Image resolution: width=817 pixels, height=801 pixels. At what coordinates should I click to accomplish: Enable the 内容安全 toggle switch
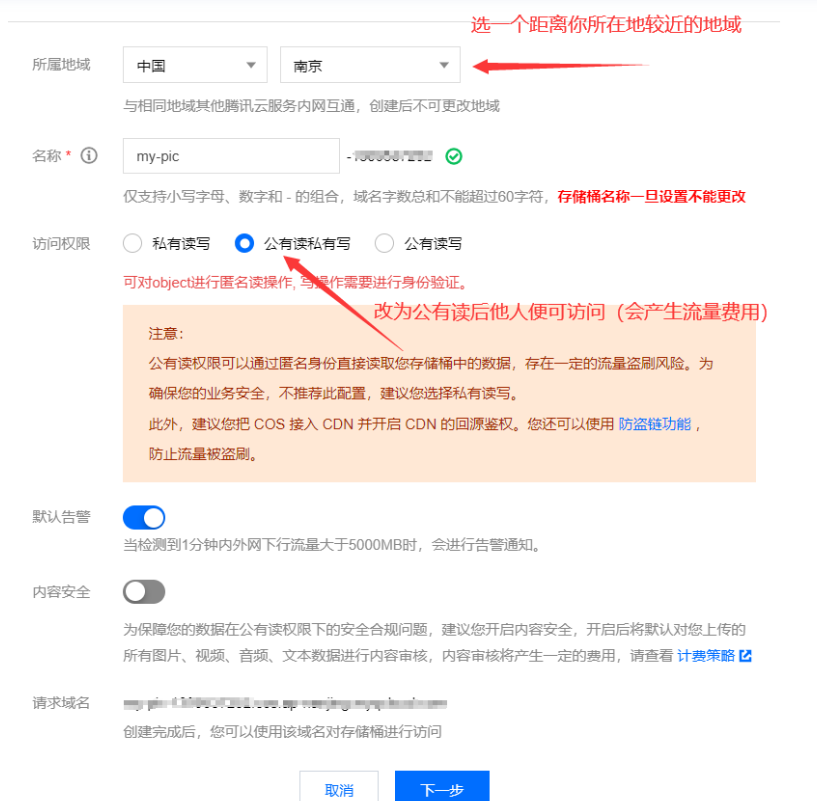144,592
